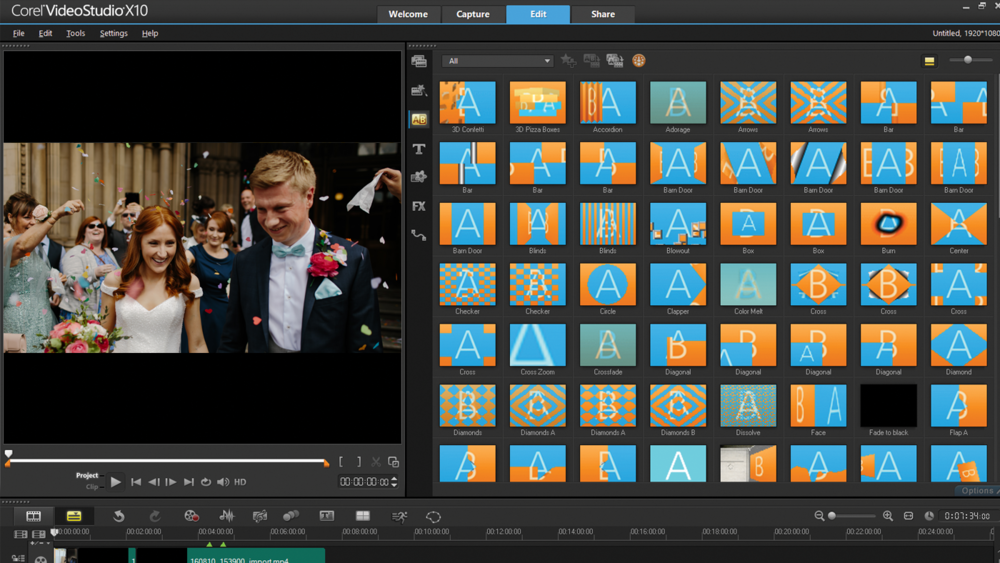The image size is (1000, 563).
Task: Click the orange Get More Content icon
Action: point(638,61)
